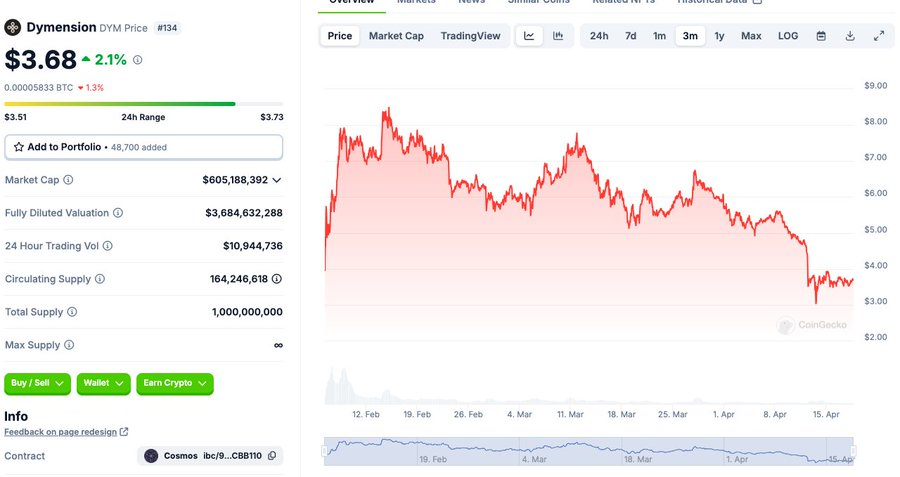Open the Buy / Sell dropdown
The height and width of the screenshot is (477, 900).
(x=37, y=383)
